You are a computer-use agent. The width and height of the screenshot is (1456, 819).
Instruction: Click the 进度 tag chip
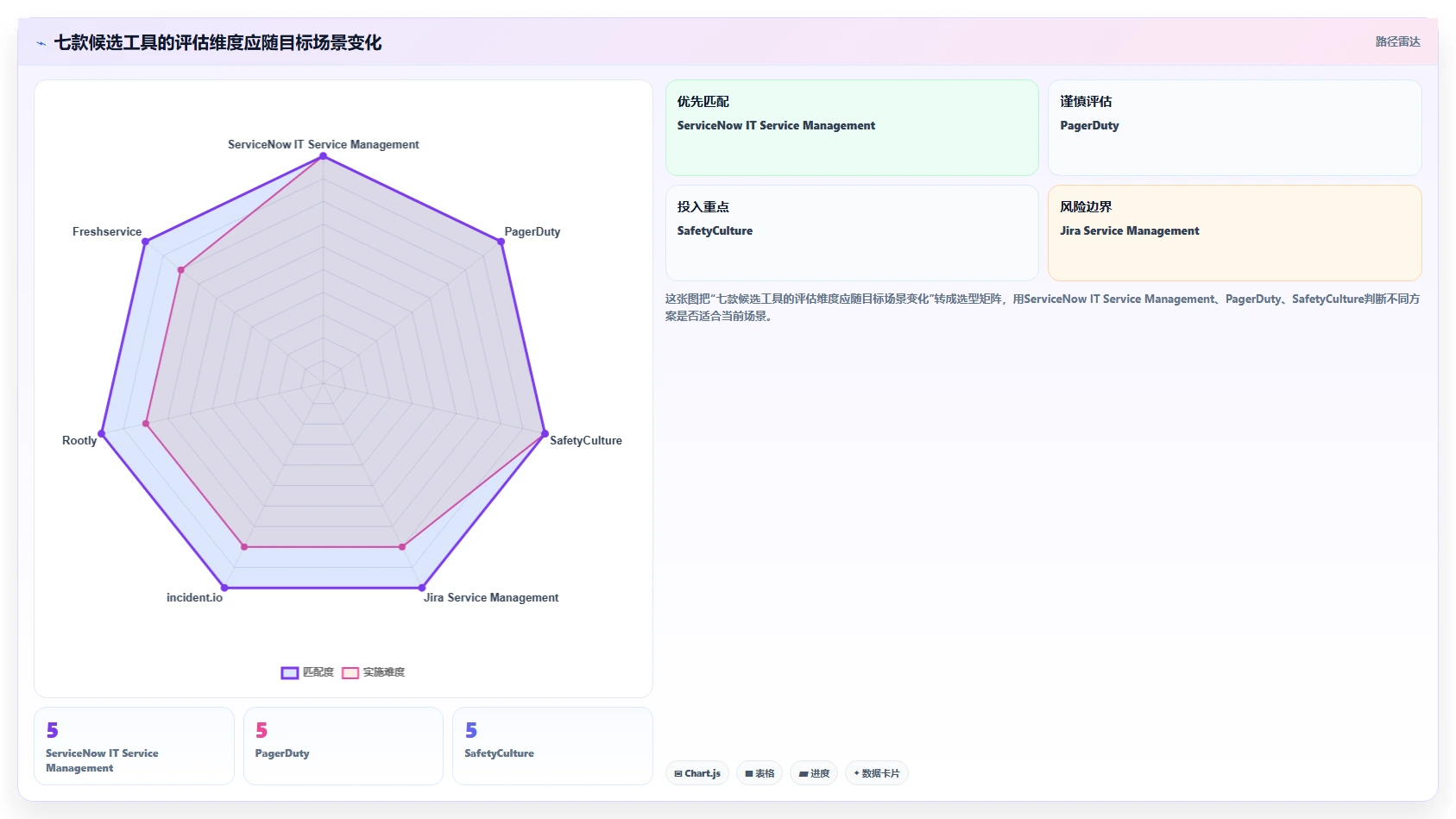click(x=814, y=773)
